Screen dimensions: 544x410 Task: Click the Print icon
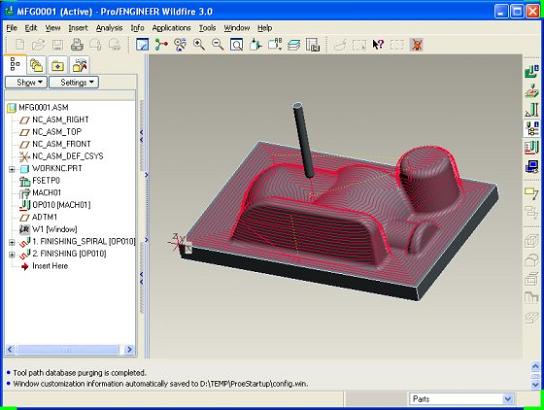(77, 45)
